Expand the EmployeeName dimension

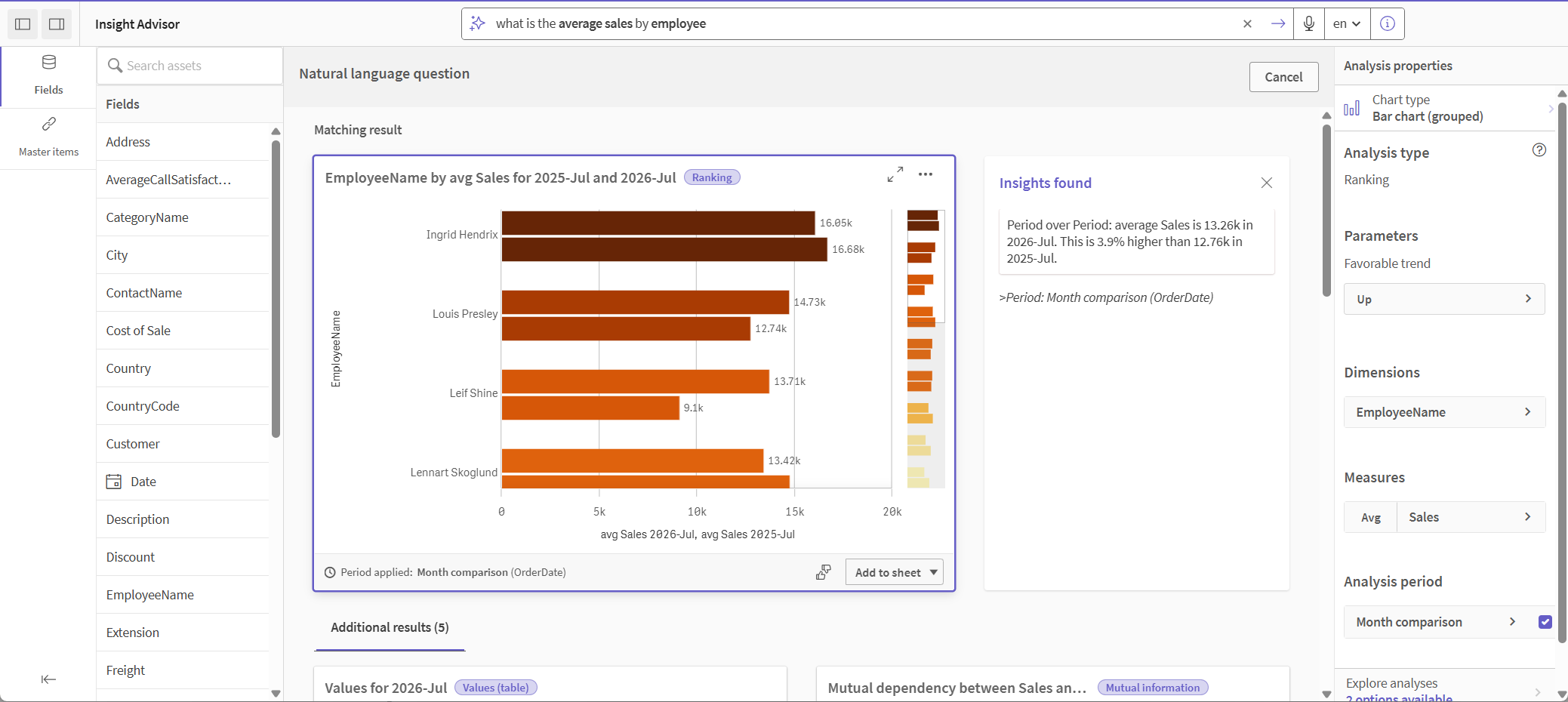(1444, 412)
